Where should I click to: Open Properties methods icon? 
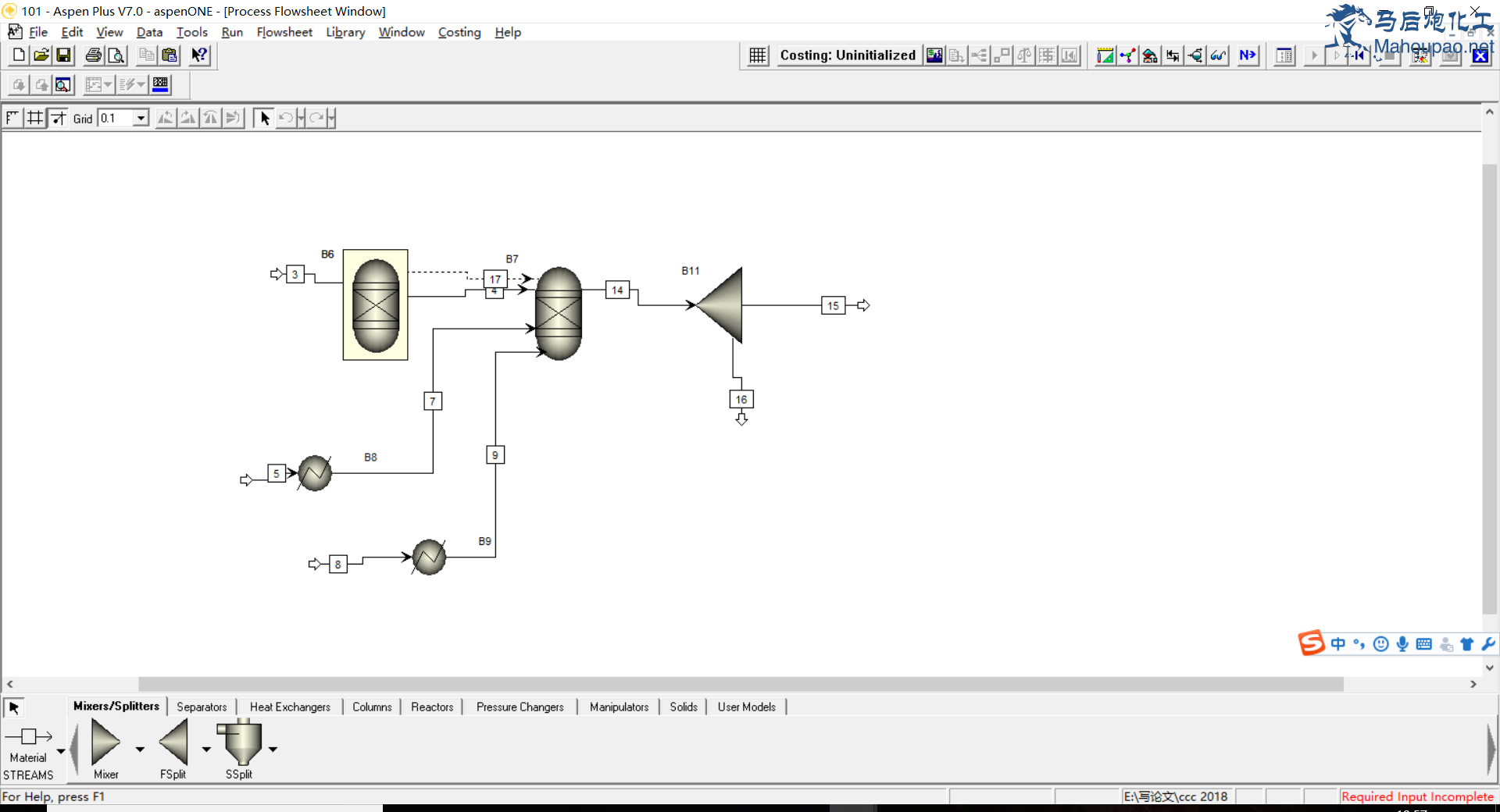point(1150,55)
